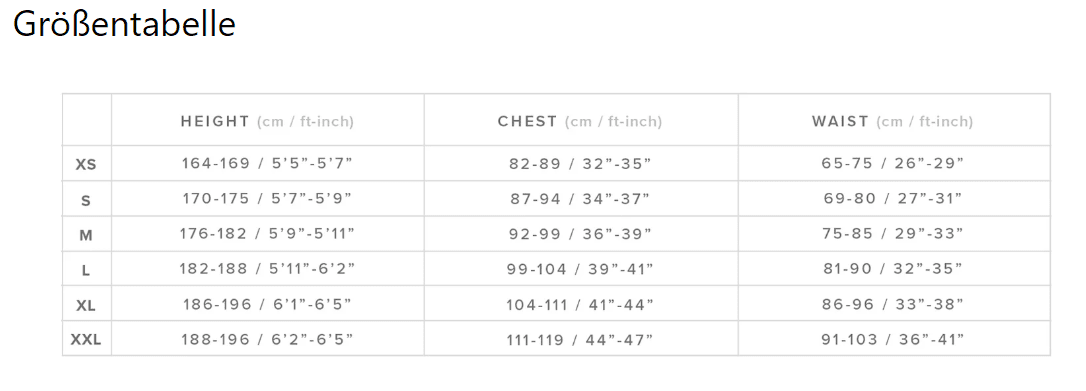This screenshot has height=391, width=1086.
Task: Select the M waist cell 75-85
Action: point(893,234)
